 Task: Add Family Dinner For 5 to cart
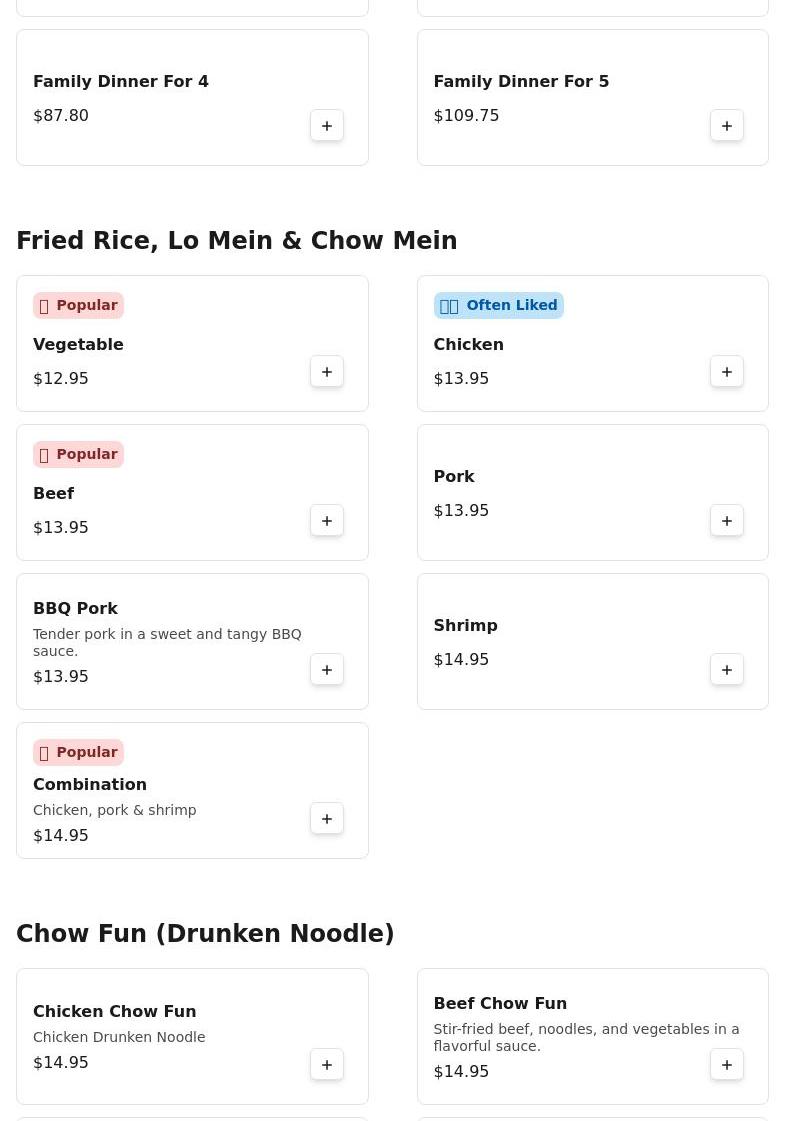click(727, 126)
